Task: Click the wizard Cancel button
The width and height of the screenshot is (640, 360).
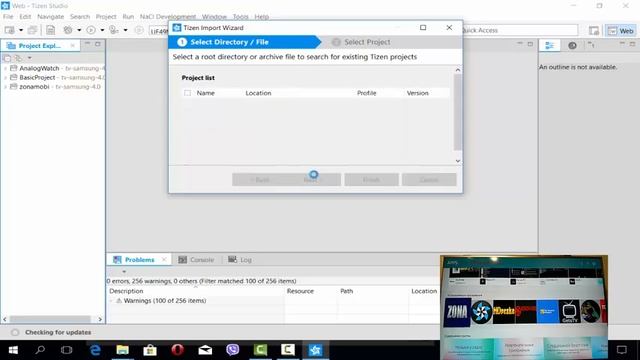Action: pos(429,180)
